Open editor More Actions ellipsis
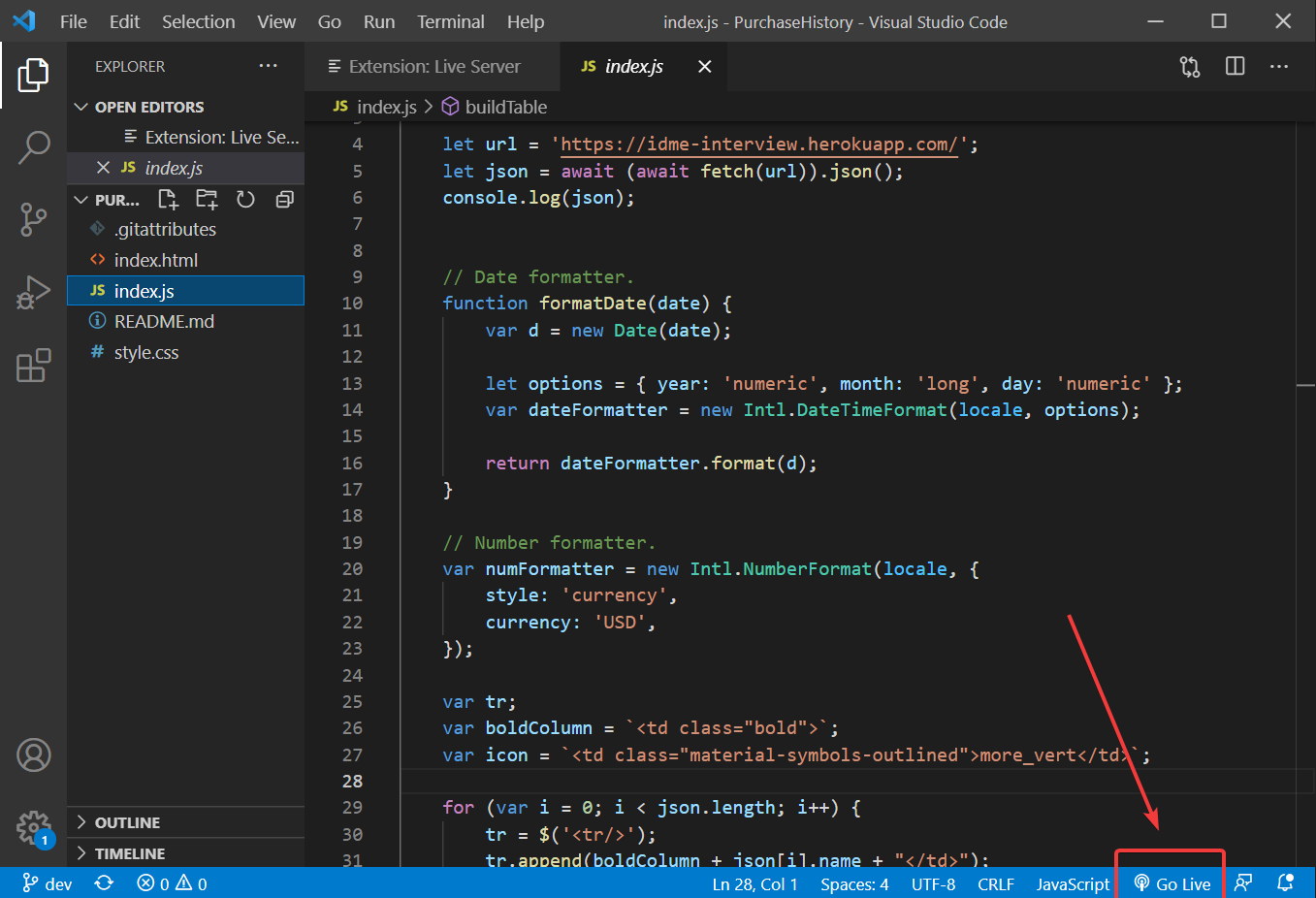Viewport: 1316px width, 898px height. 1279,66
